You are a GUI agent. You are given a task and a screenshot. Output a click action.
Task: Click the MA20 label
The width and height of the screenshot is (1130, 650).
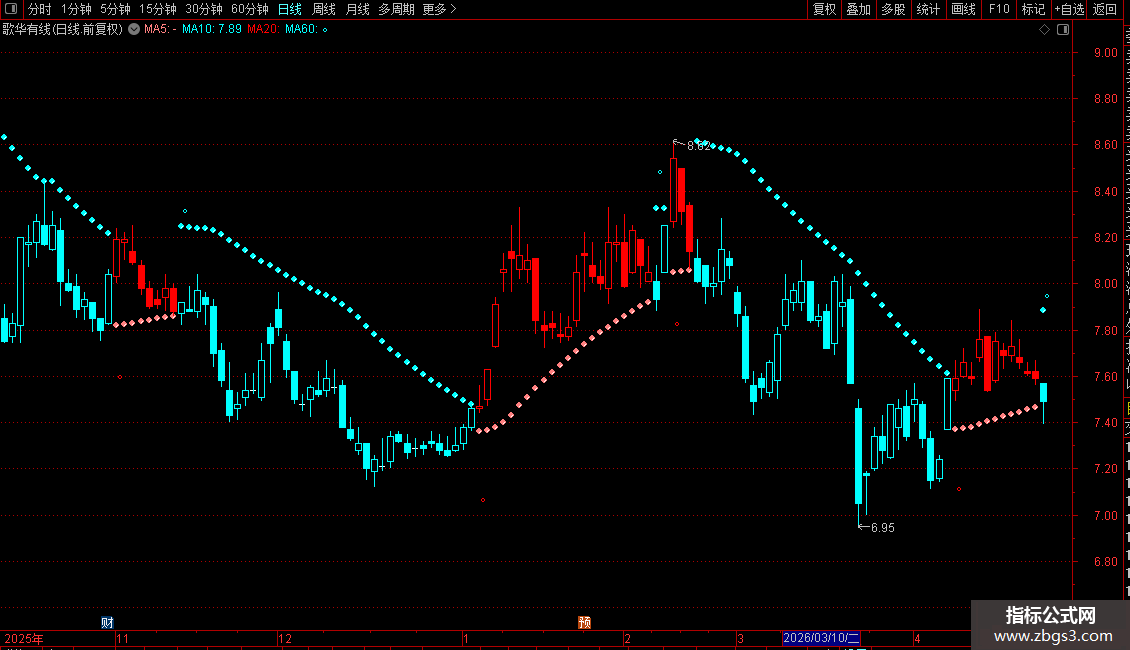(263, 29)
